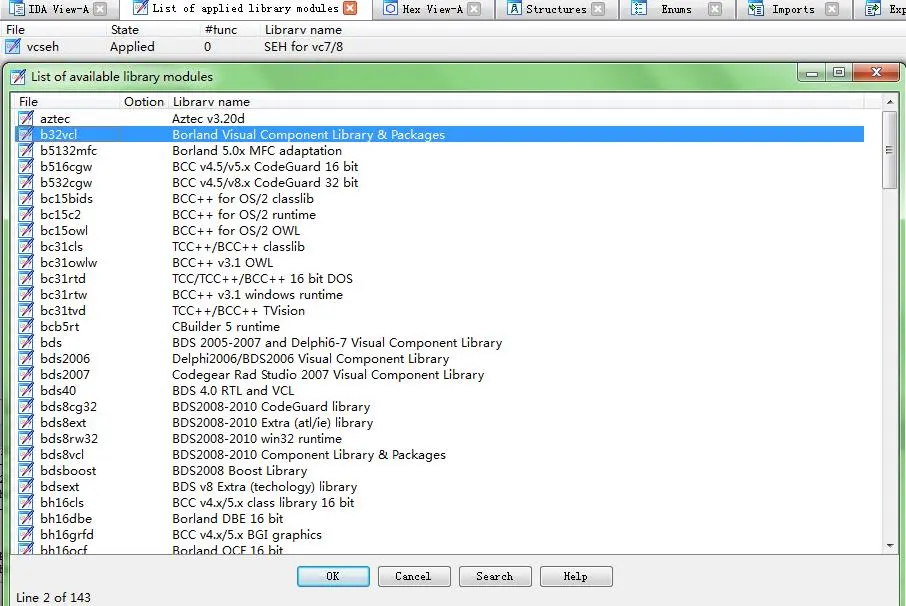Close the available library modules dialog
The height and width of the screenshot is (606, 906).
coord(877,72)
